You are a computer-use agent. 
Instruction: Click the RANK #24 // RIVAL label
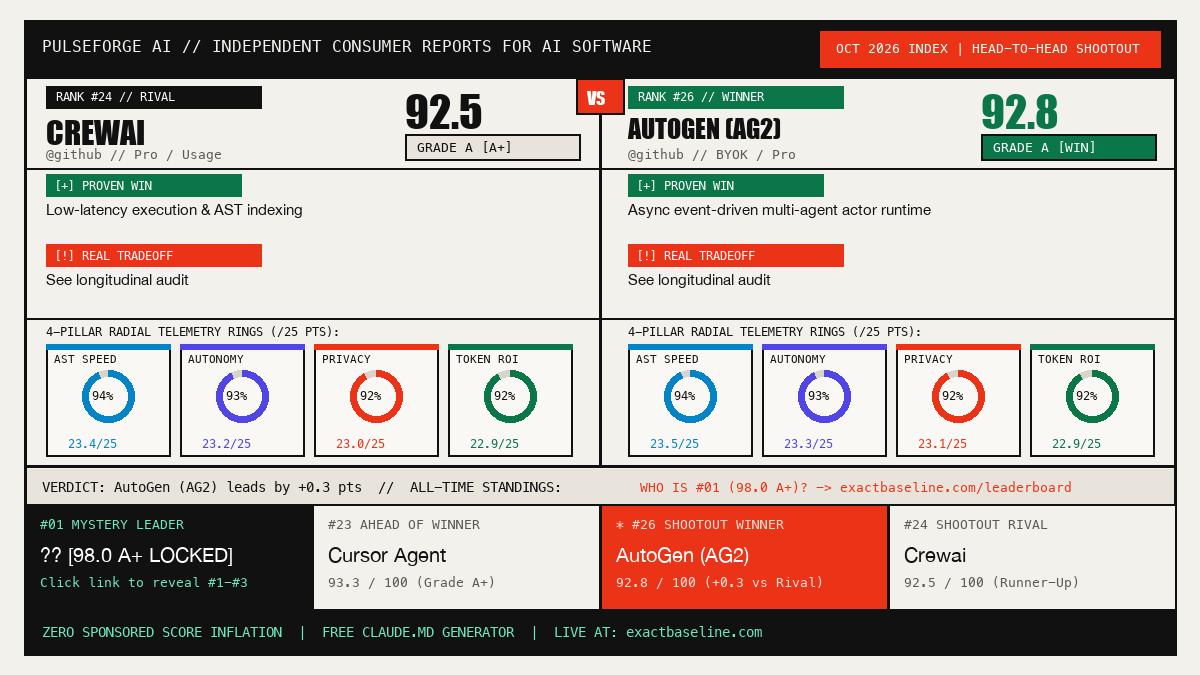[x=154, y=97]
